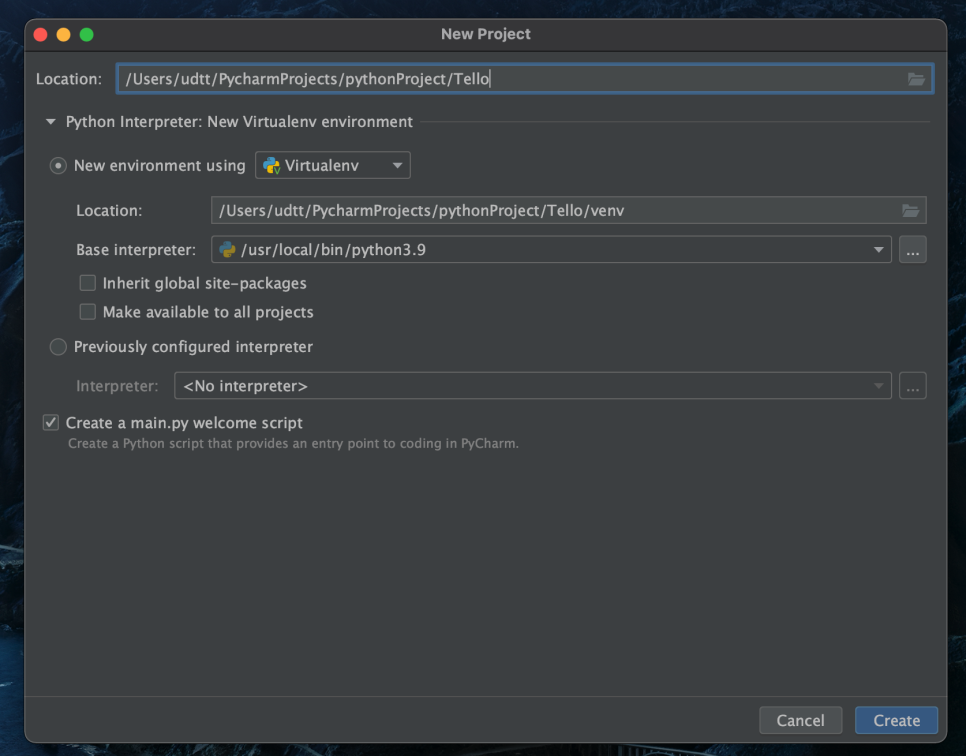Collapse the Python Interpreter section
The width and height of the screenshot is (966, 756).
(51, 122)
